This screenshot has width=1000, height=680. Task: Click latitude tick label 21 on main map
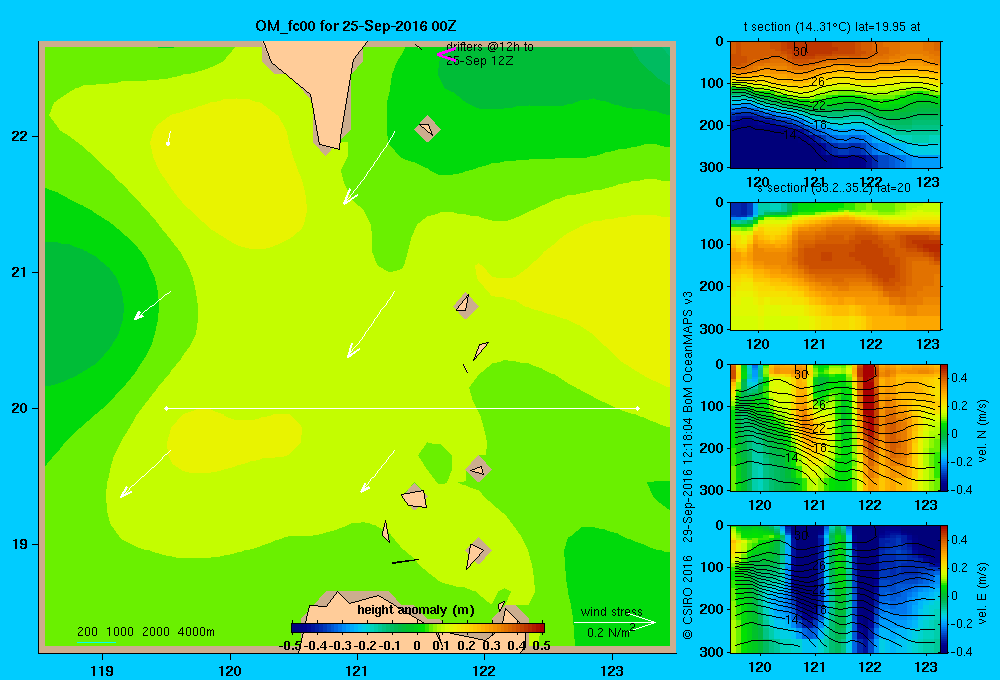20,272
